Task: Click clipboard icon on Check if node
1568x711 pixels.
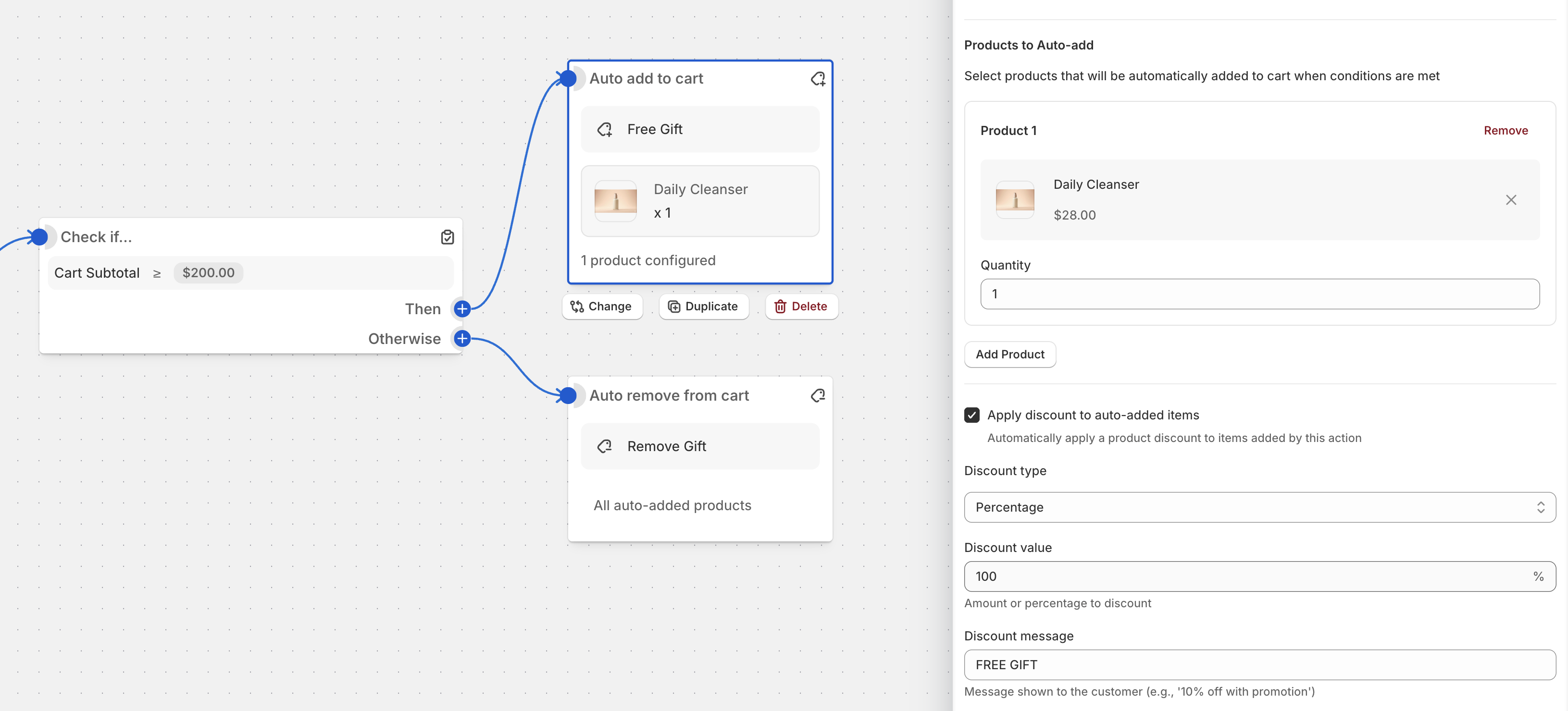Action: (448, 237)
